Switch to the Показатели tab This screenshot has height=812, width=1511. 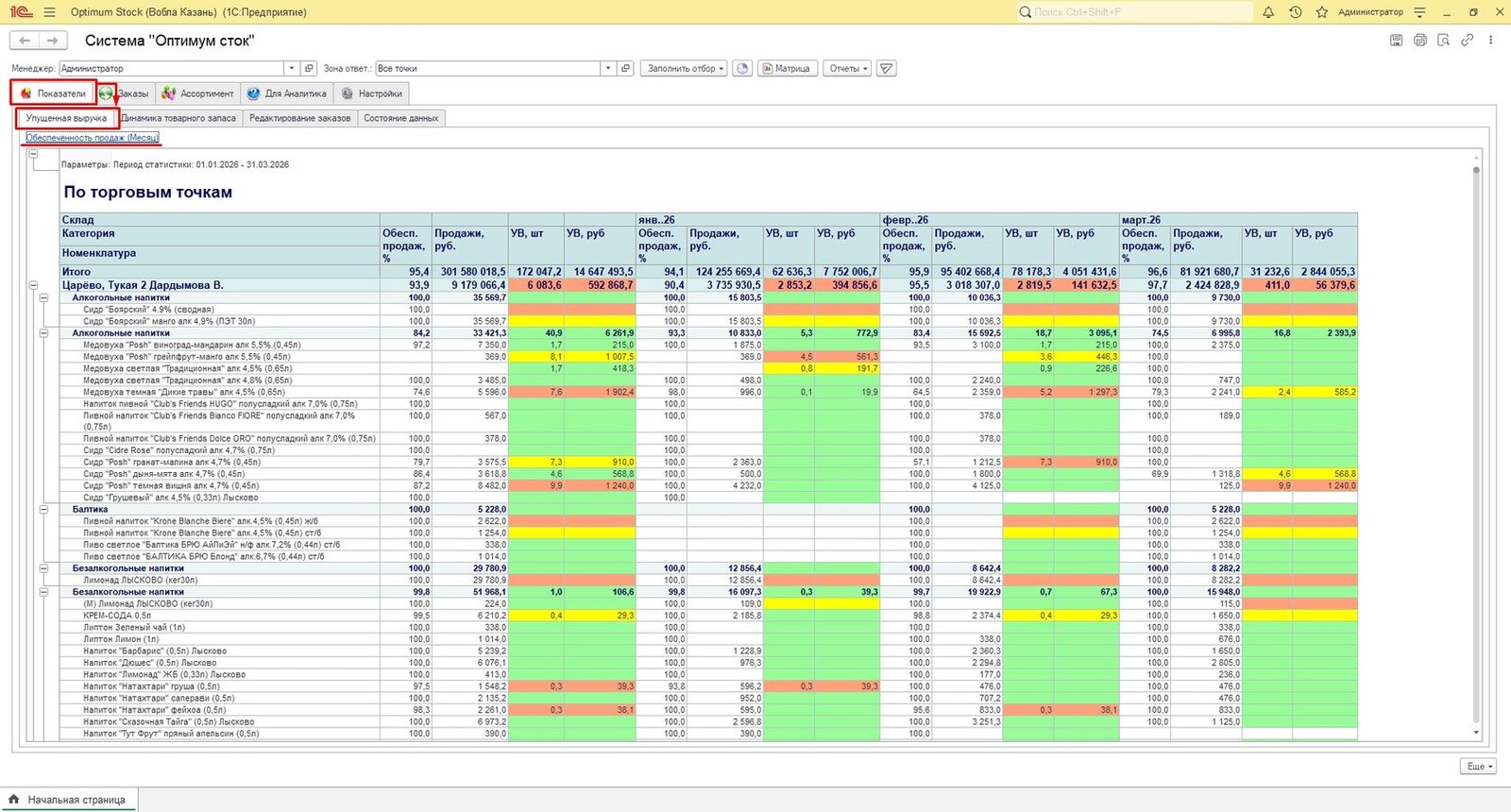54,93
